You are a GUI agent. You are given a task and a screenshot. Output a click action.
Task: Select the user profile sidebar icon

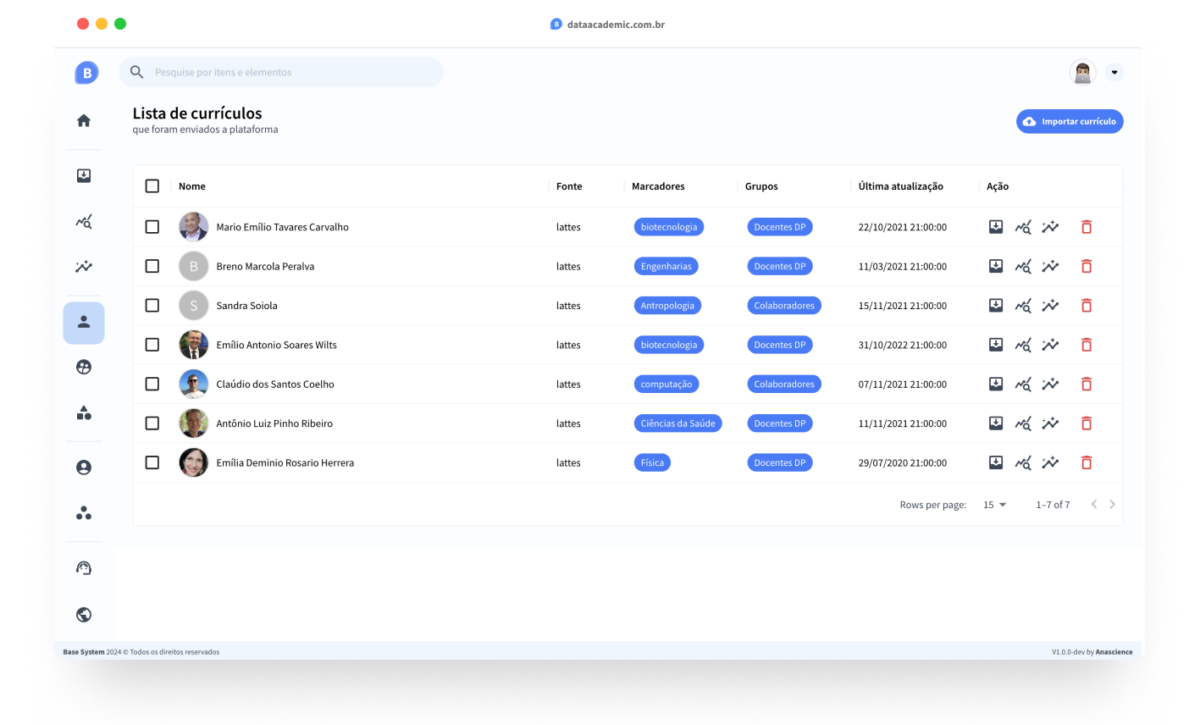84,322
